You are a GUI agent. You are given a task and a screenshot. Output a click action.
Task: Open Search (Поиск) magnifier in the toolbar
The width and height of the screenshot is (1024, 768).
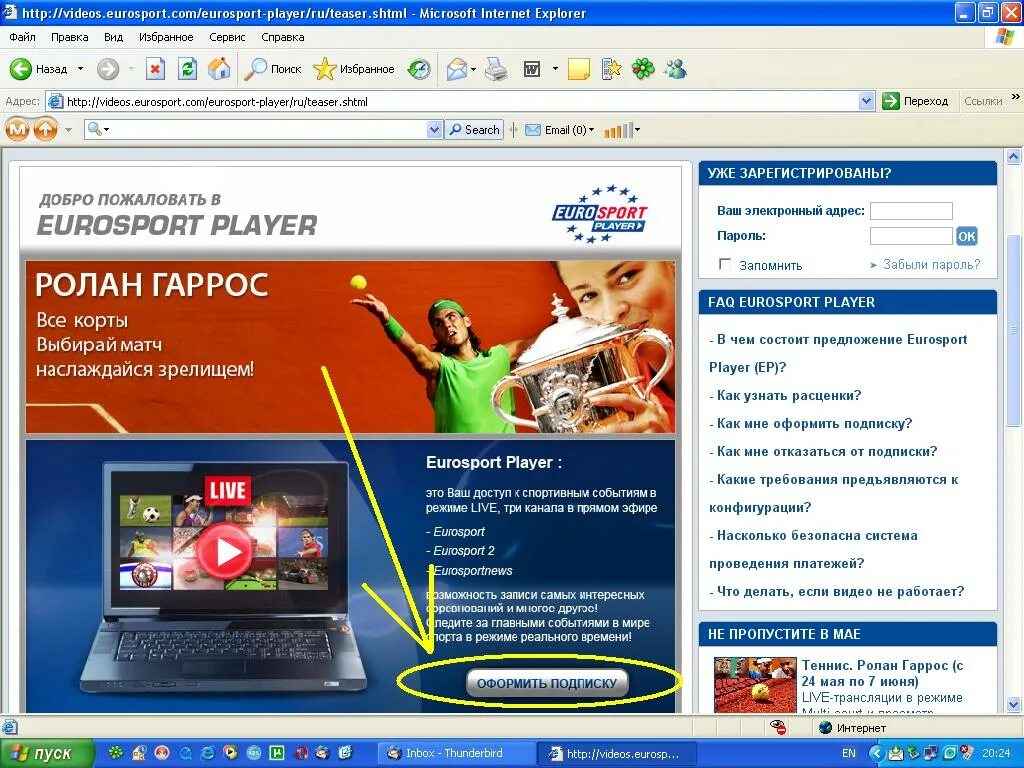[272, 69]
